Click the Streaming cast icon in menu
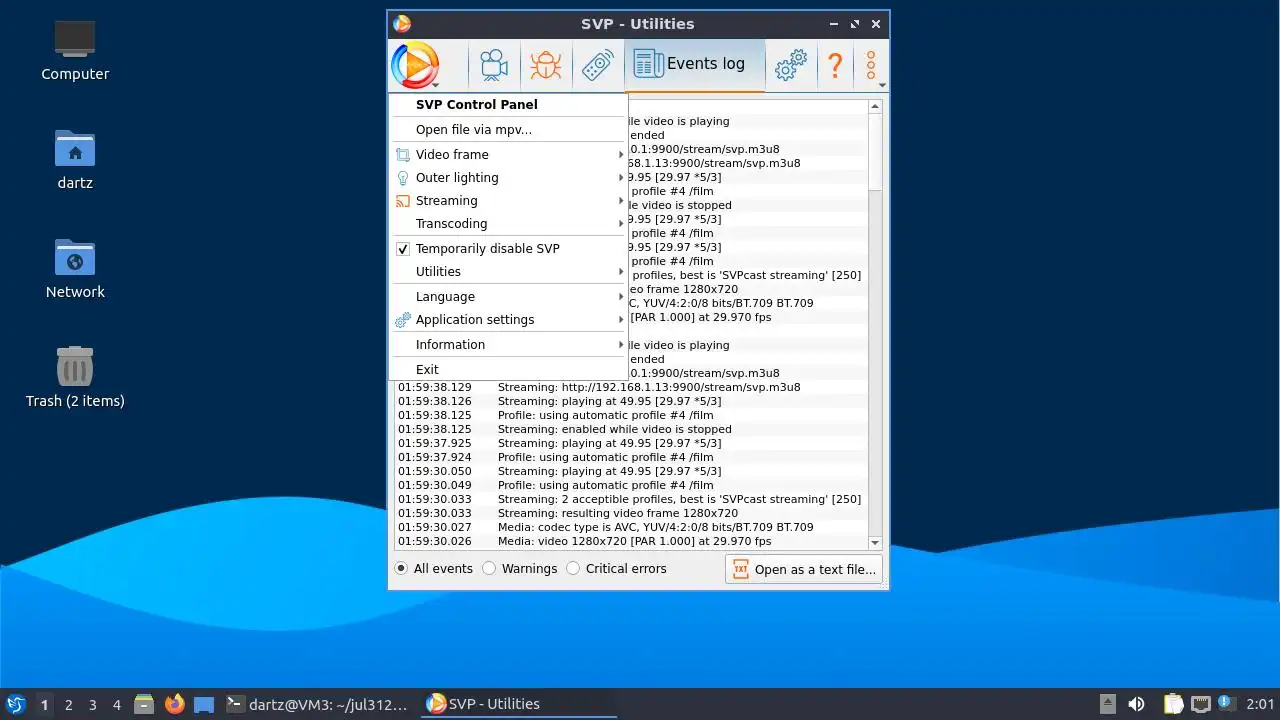1280x720 pixels. click(403, 201)
